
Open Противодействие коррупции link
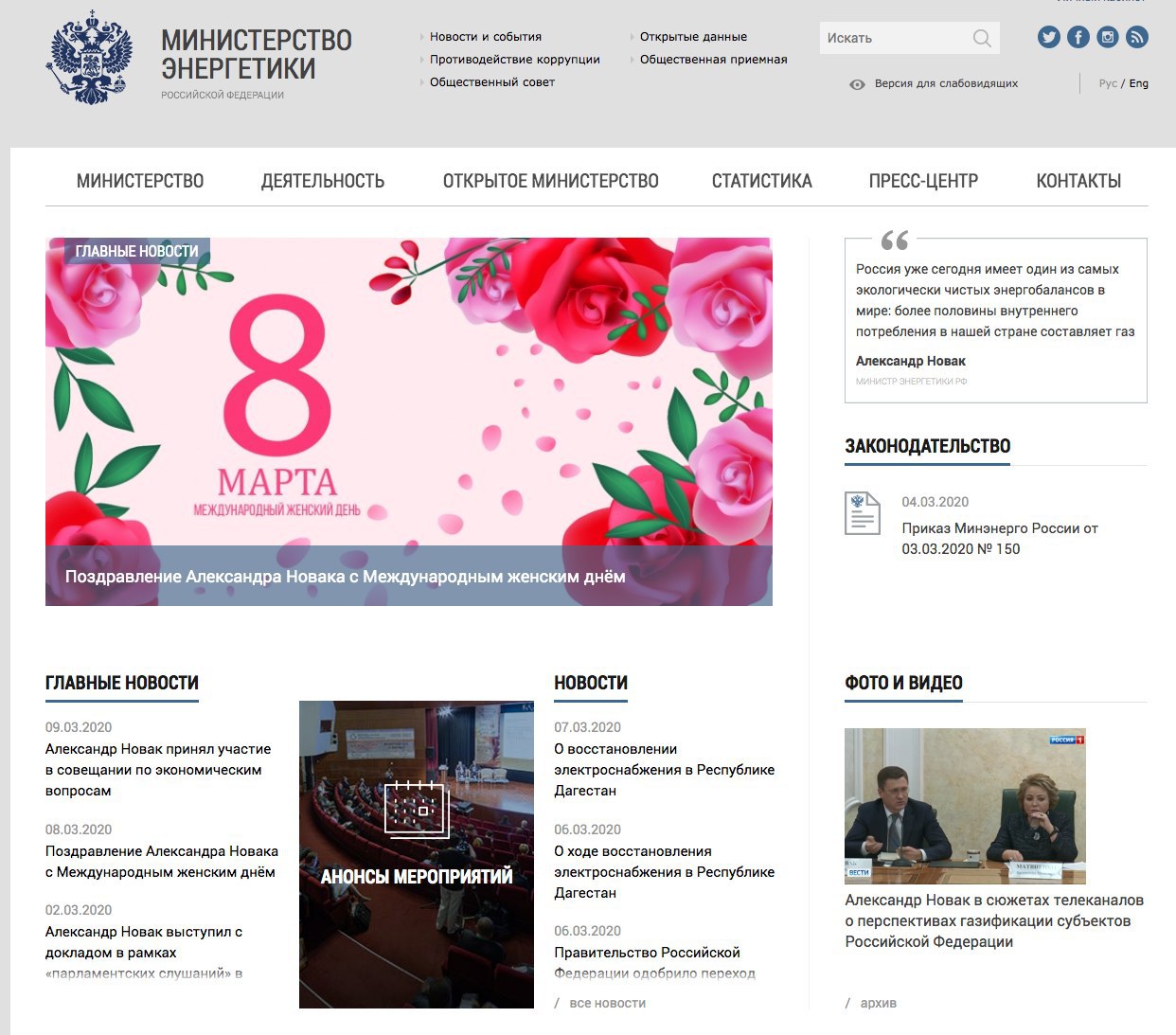pos(515,60)
